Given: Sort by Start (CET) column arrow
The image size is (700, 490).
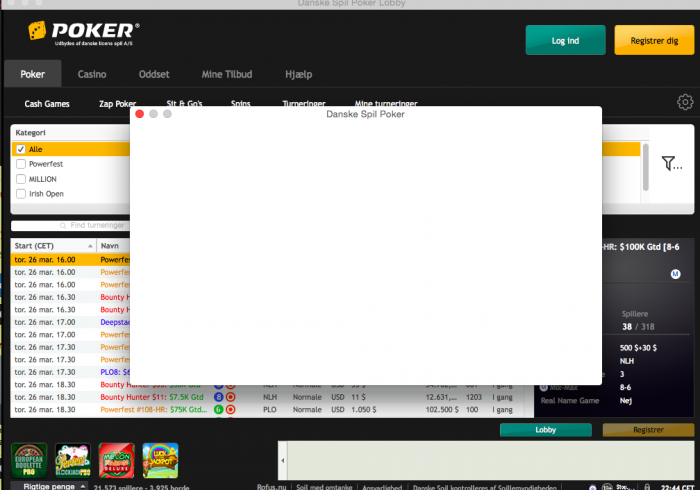Looking at the screenshot, I should [x=90, y=246].
